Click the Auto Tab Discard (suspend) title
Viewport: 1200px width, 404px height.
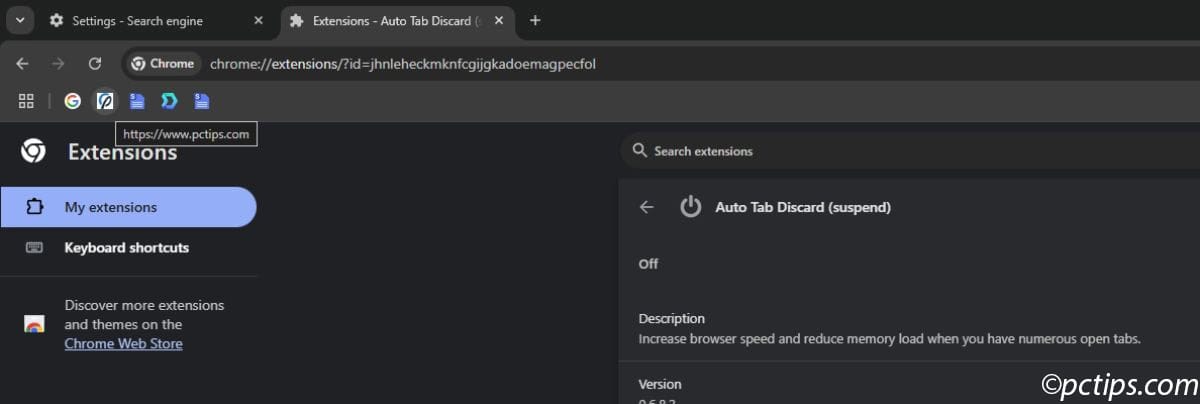click(803, 207)
